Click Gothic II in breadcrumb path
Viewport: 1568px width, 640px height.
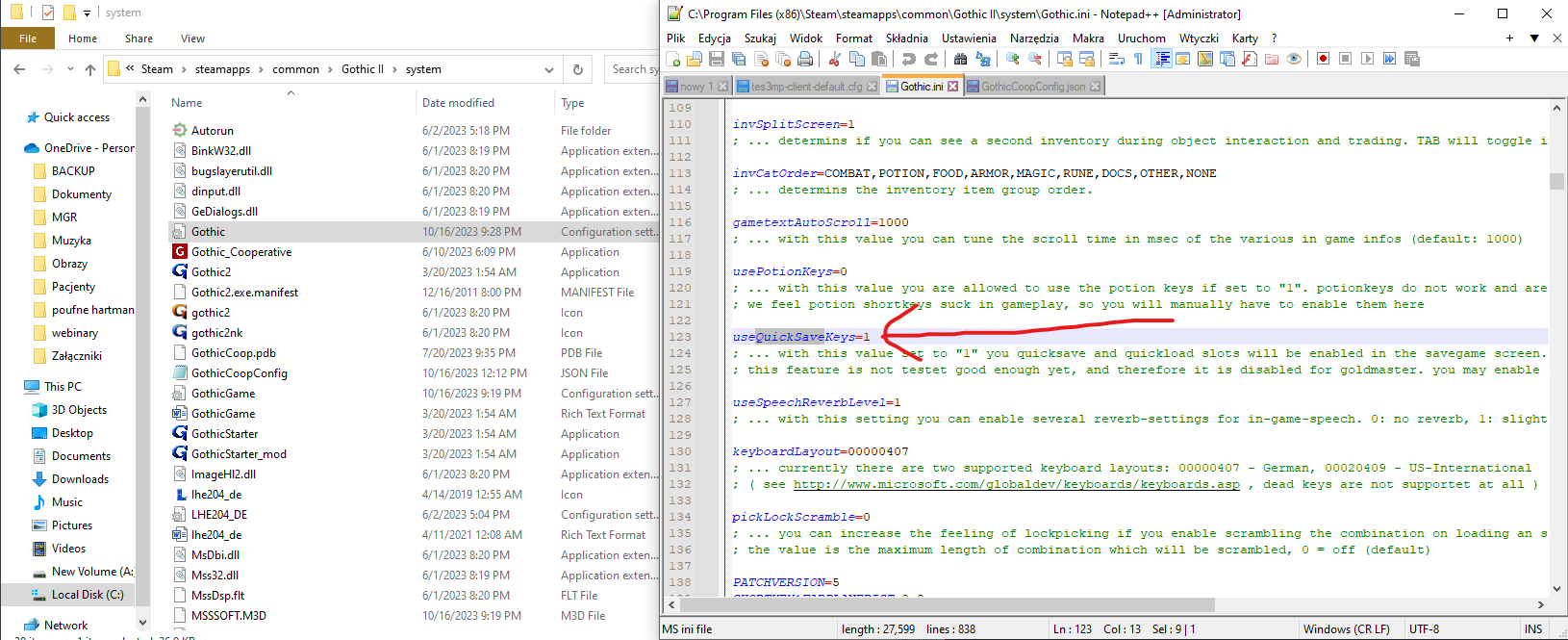coord(363,69)
